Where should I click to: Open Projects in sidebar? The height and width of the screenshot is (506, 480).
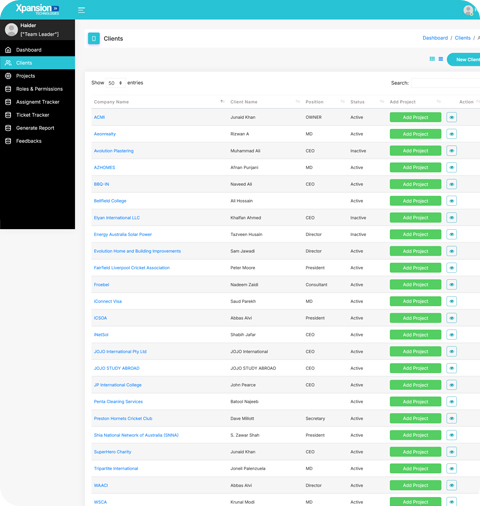pyautogui.click(x=37, y=76)
